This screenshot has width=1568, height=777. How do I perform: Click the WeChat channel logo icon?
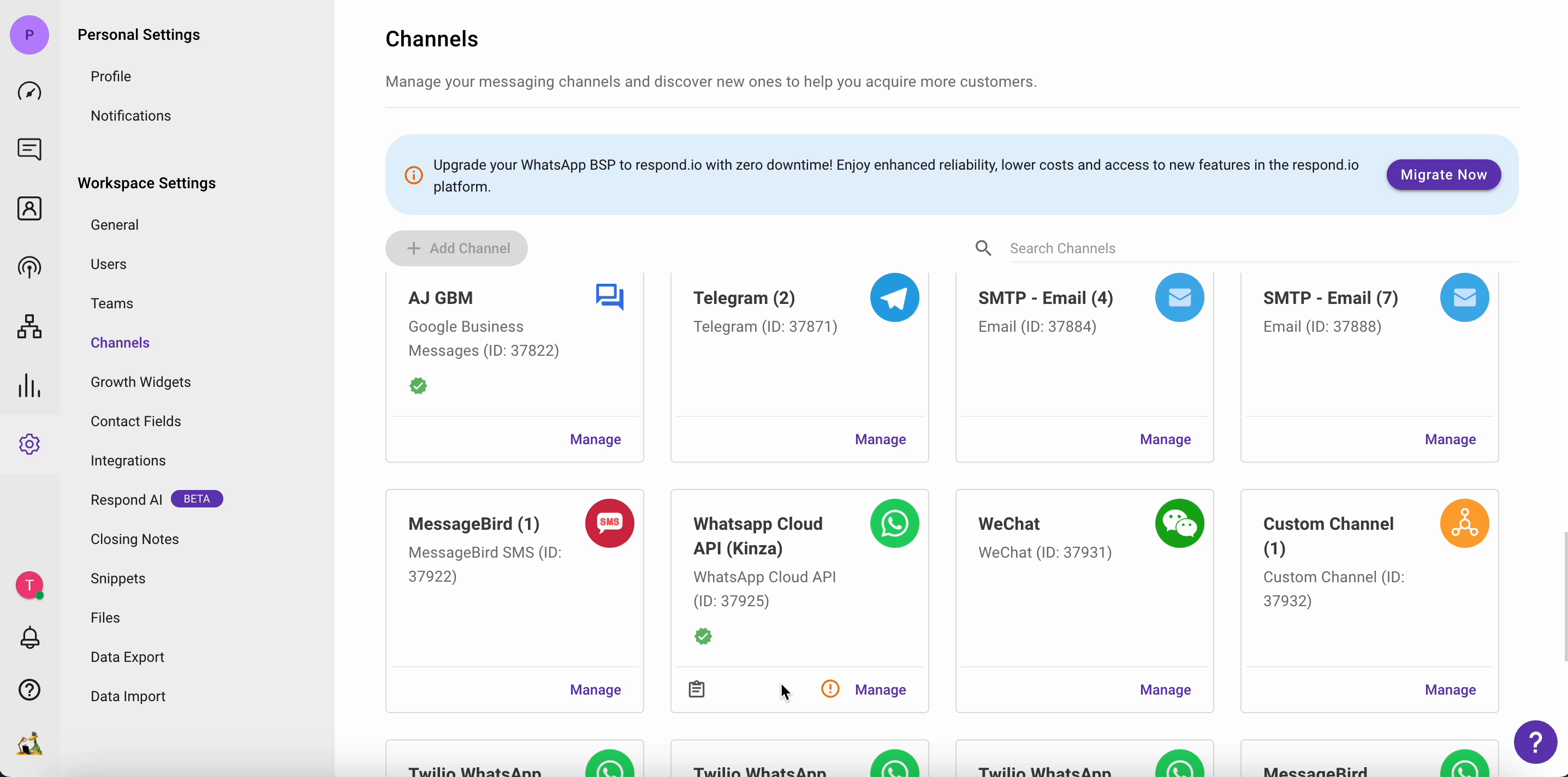[x=1179, y=523]
